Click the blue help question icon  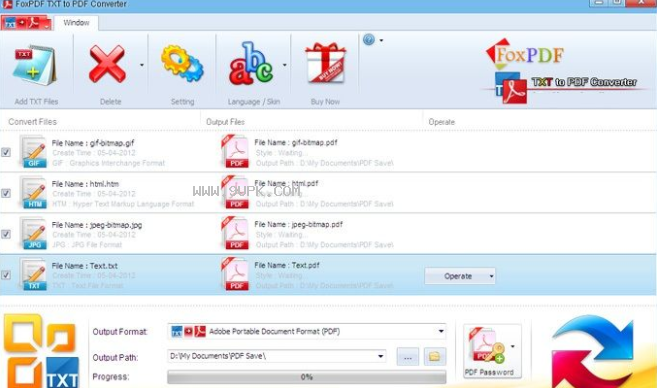(x=369, y=40)
